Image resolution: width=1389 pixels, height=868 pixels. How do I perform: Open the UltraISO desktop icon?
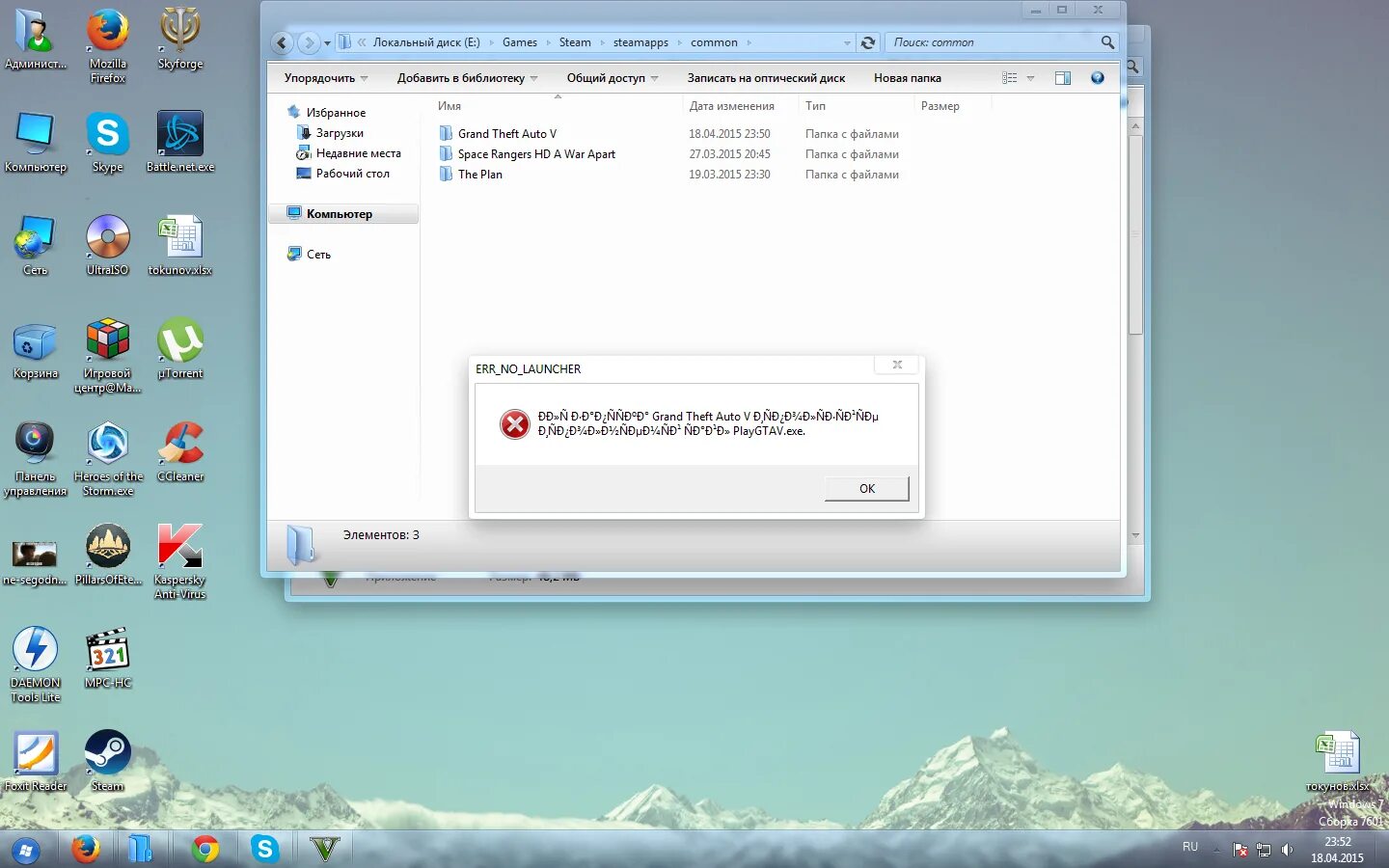point(107,245)
